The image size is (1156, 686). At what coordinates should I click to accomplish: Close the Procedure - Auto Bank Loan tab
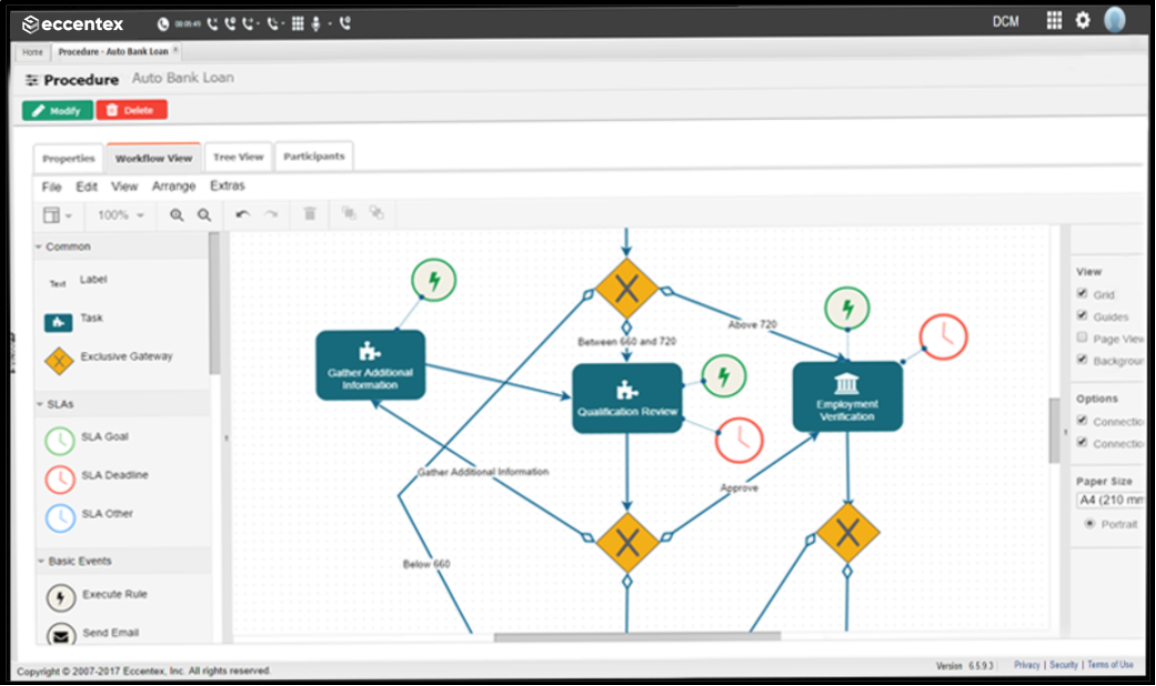click(x=175, y=50)
